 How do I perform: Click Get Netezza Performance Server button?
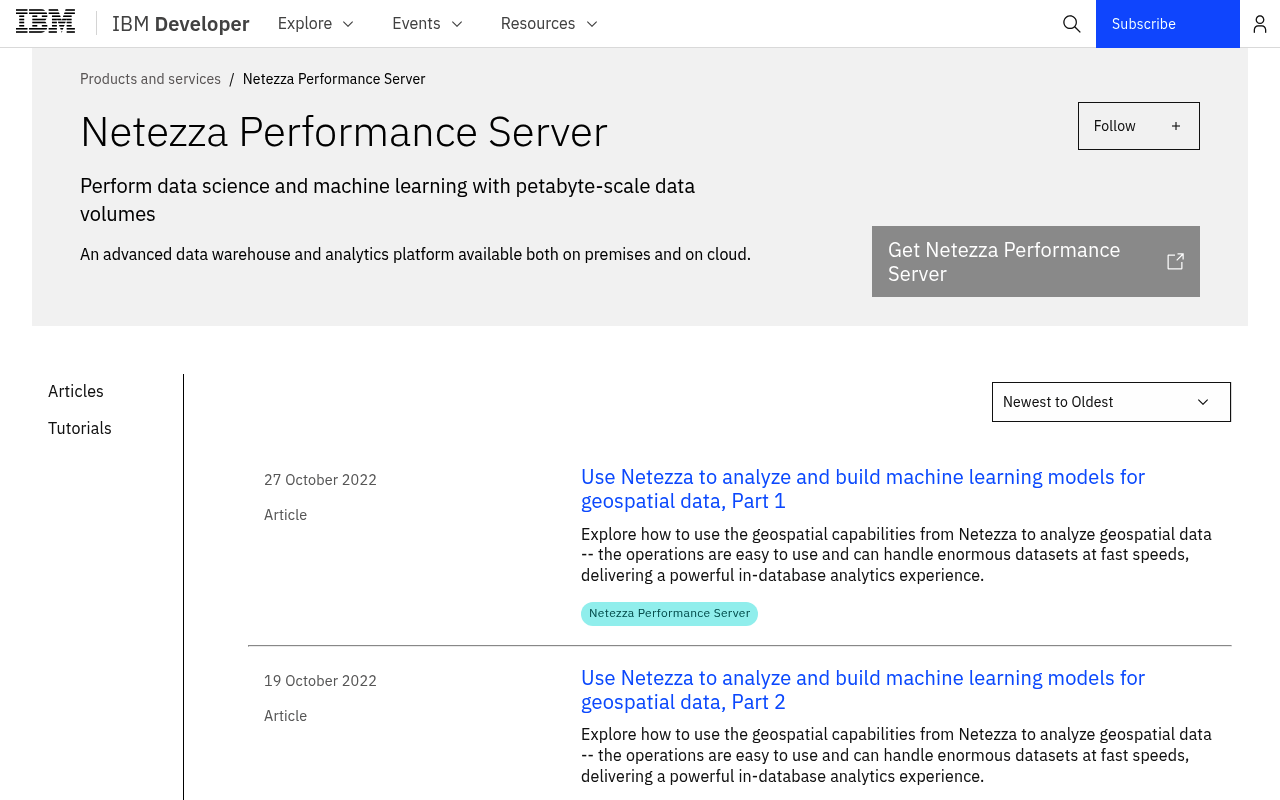1036,261
